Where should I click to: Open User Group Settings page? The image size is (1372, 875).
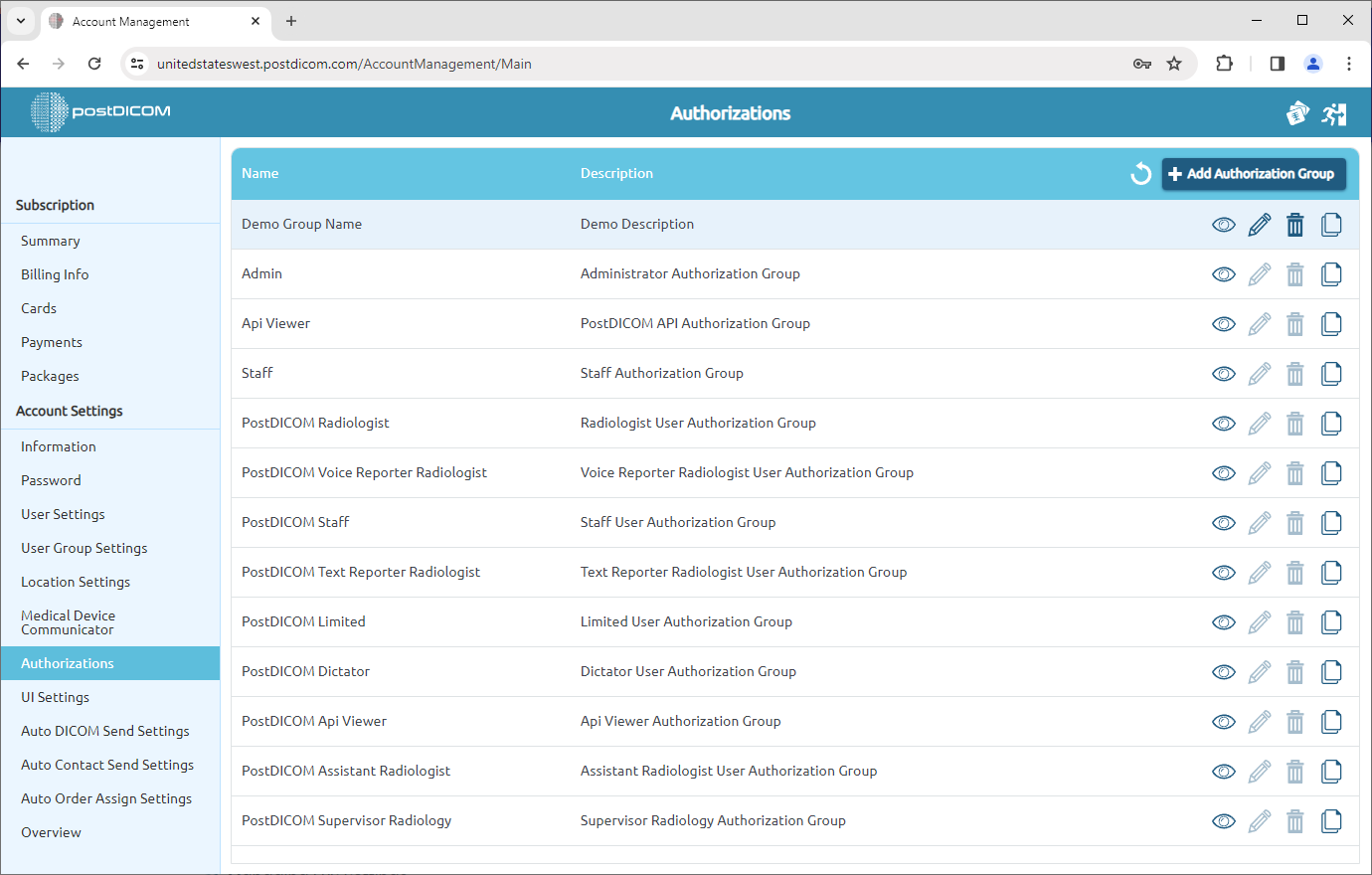[x=84, y=547]
